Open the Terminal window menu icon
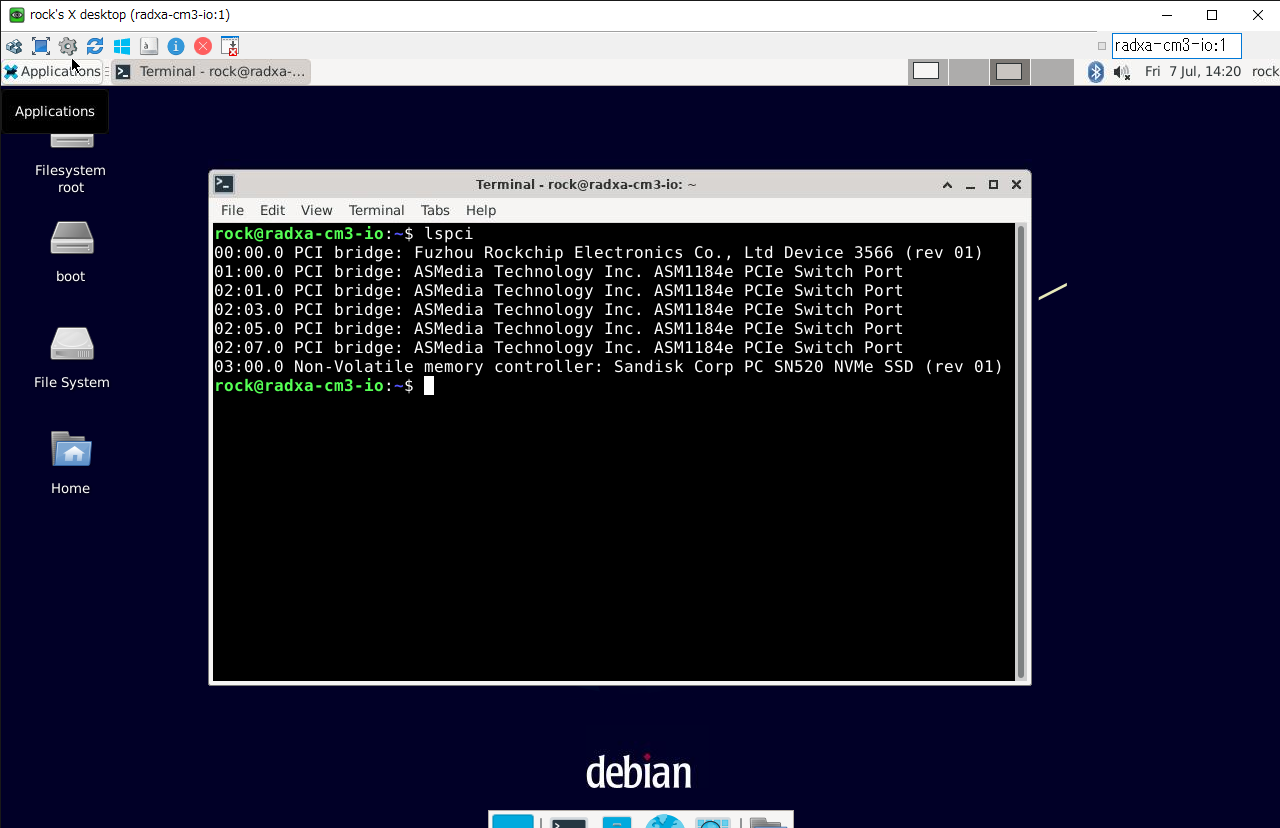1280x828 pixels. coord(224,184)
